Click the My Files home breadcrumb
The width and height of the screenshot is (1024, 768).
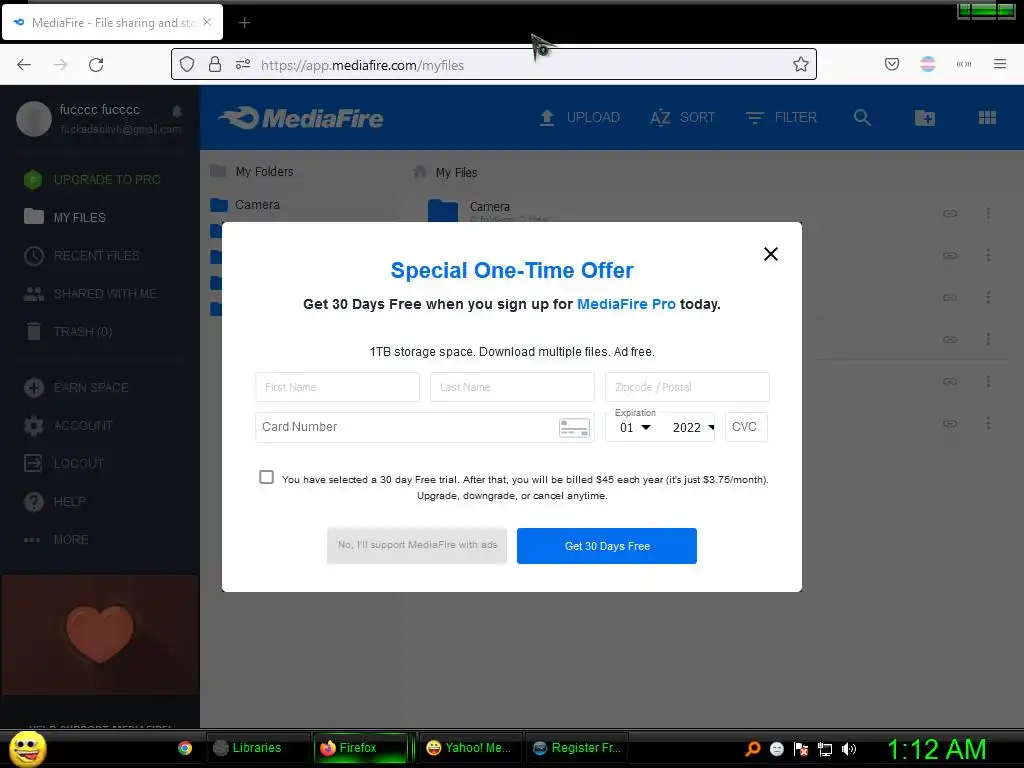(x=446, y=172)
